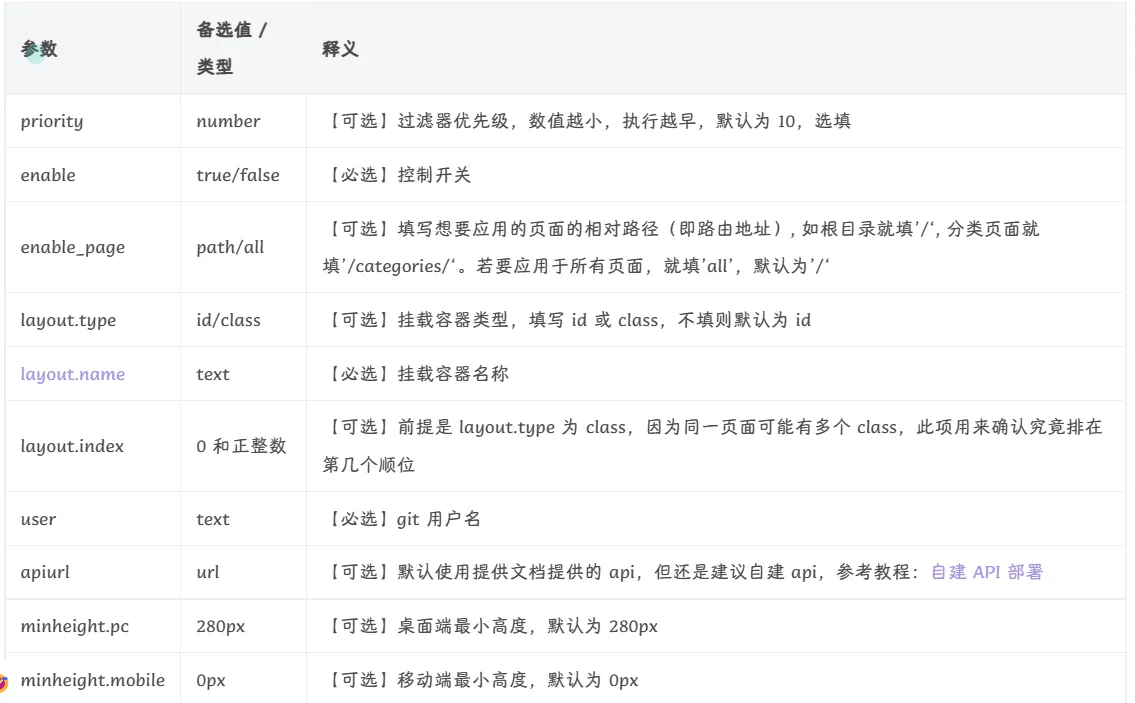Screen dimensions: 1135x703
Task: Select the id/class type value
Action: pyautogui.click(x=228, y=320)
